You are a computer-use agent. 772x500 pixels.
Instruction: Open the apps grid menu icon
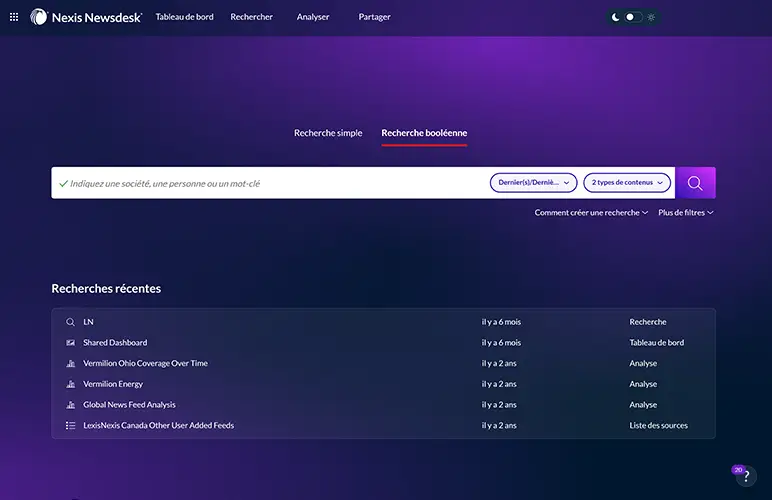[14, 17]
